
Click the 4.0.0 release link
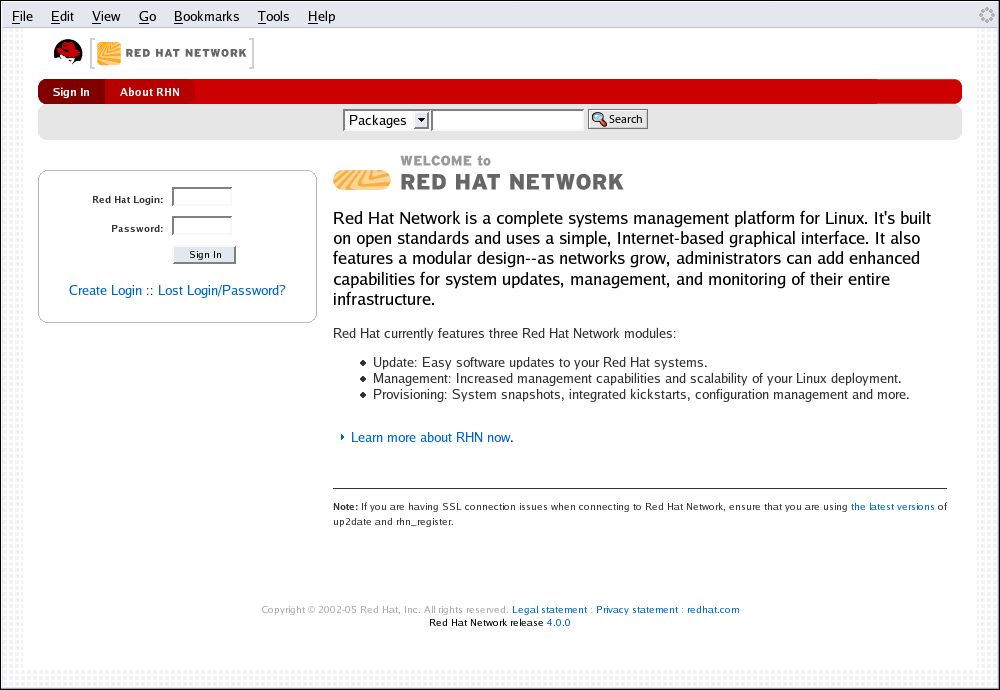[x=558, y=622]
